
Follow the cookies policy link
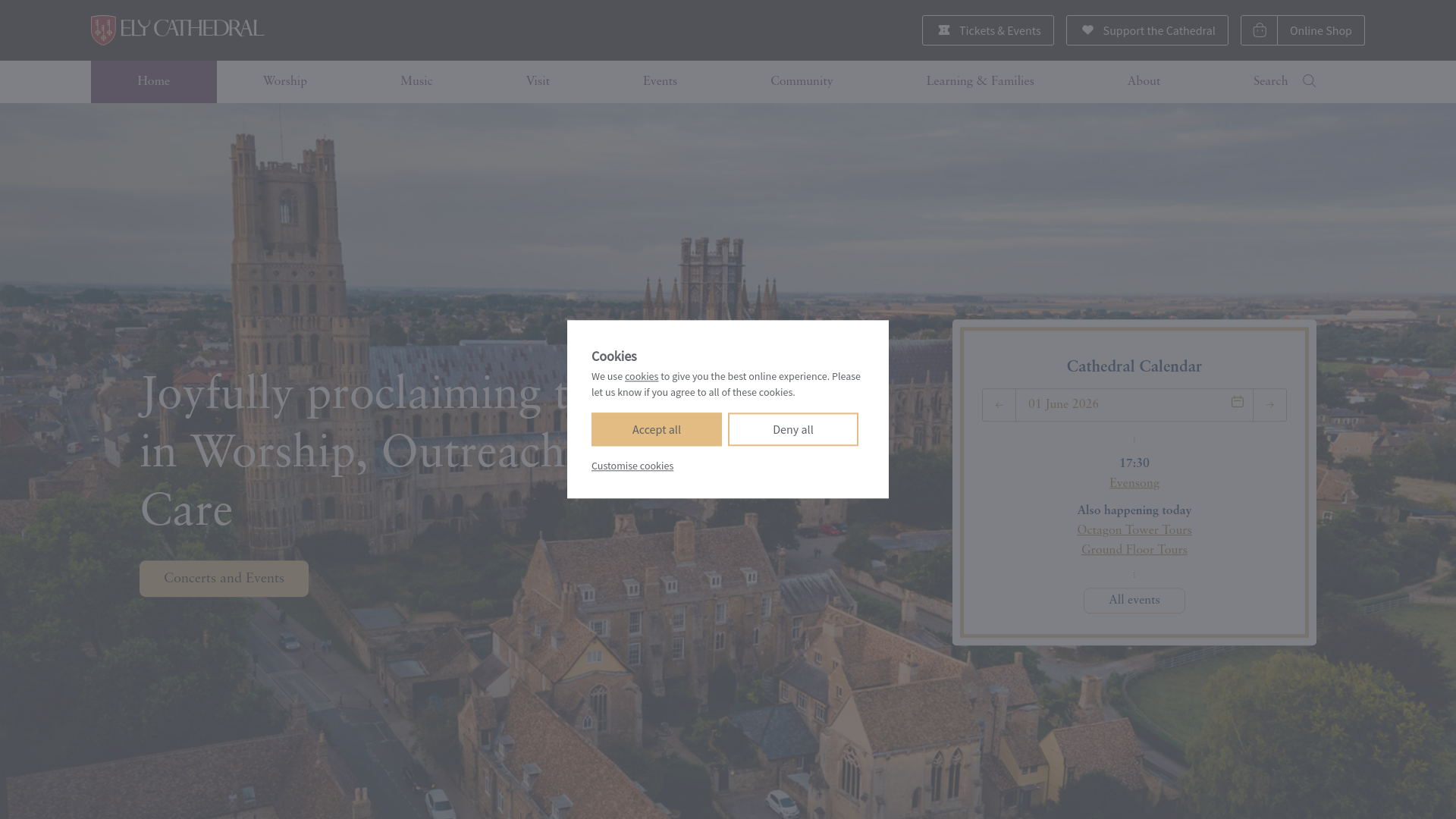(x=642, y=376)
